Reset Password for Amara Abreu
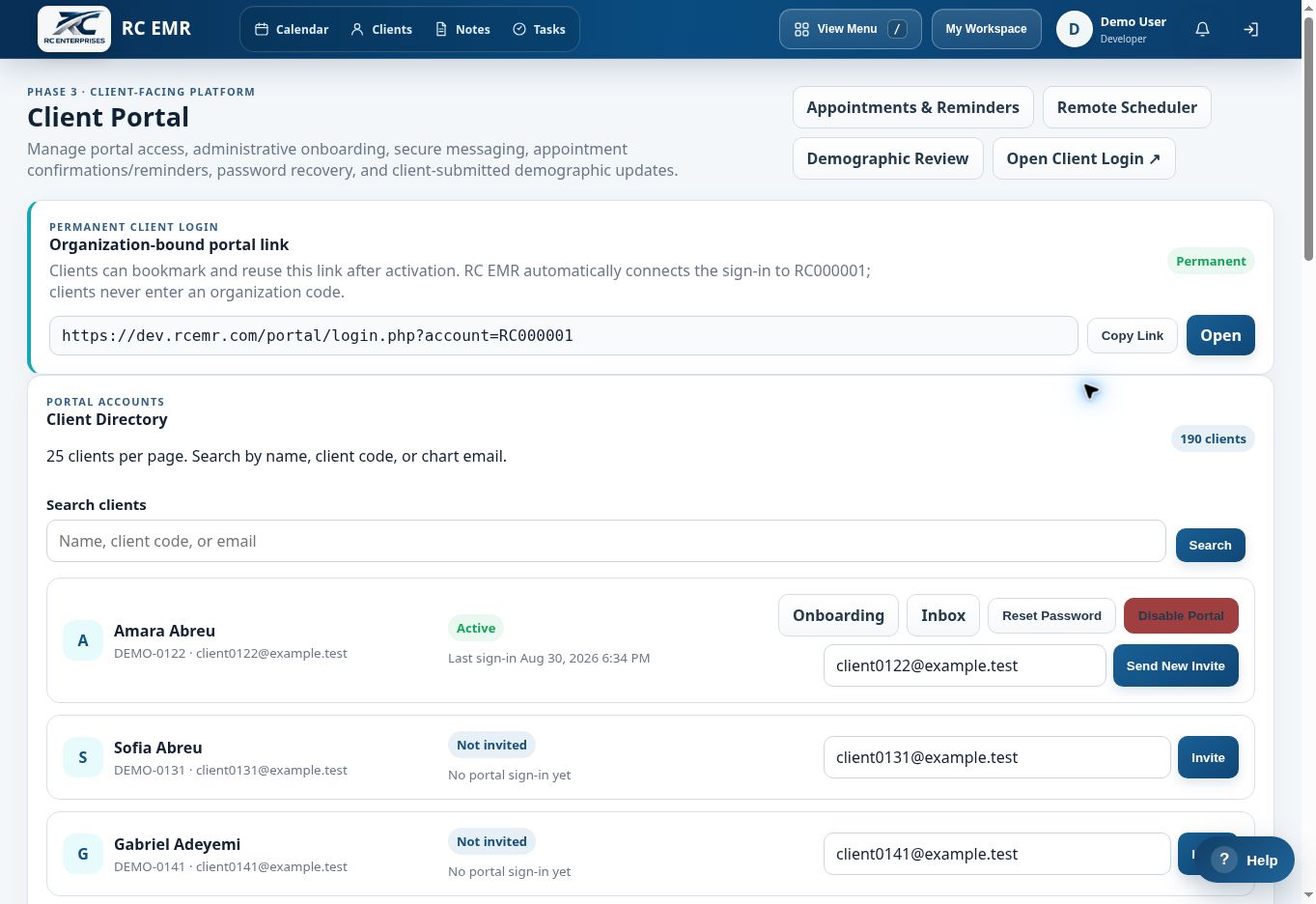1316x904 pixels. [1051, 615]
